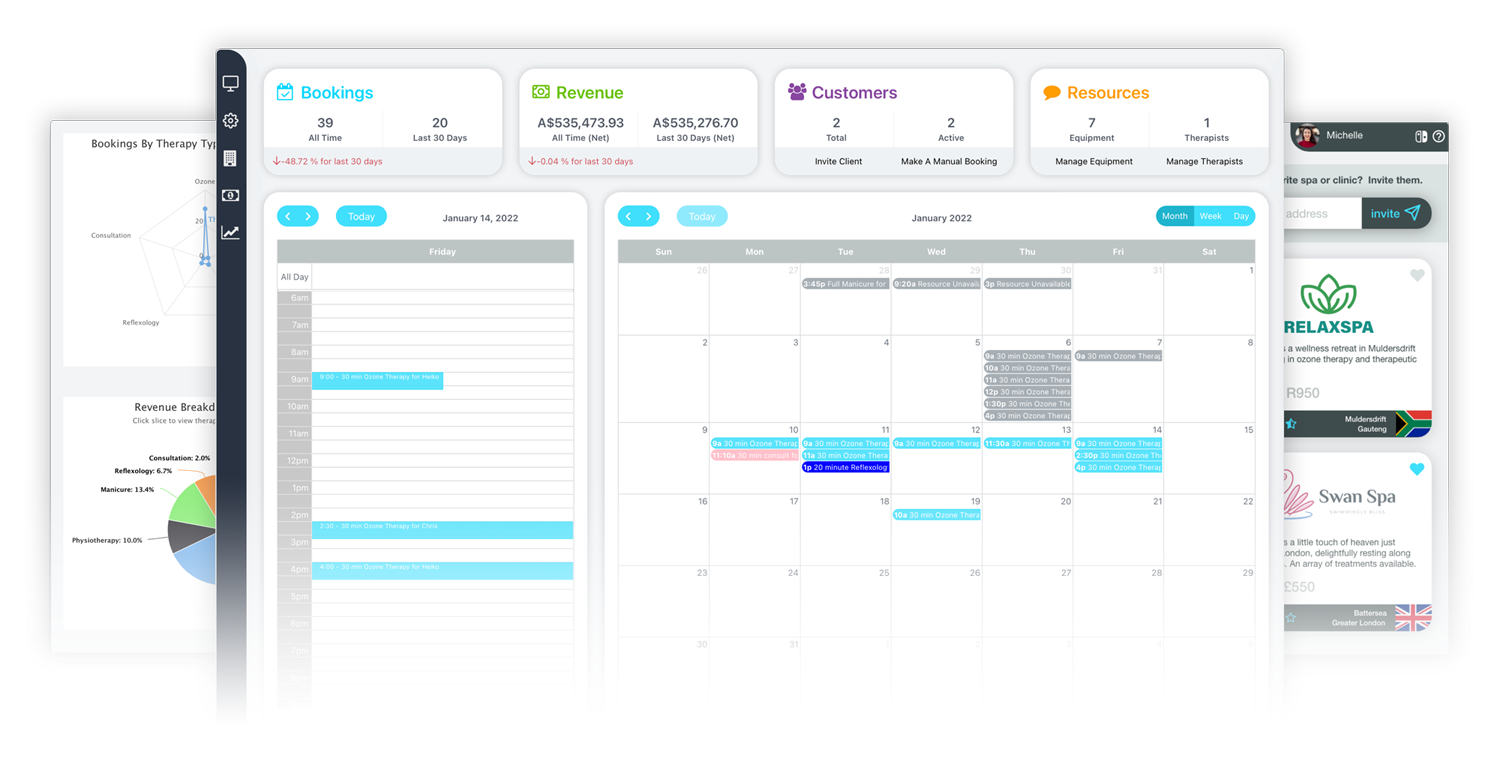
Task: Click the -48.72 % for last 30 days text
Action: coord(327,161)
